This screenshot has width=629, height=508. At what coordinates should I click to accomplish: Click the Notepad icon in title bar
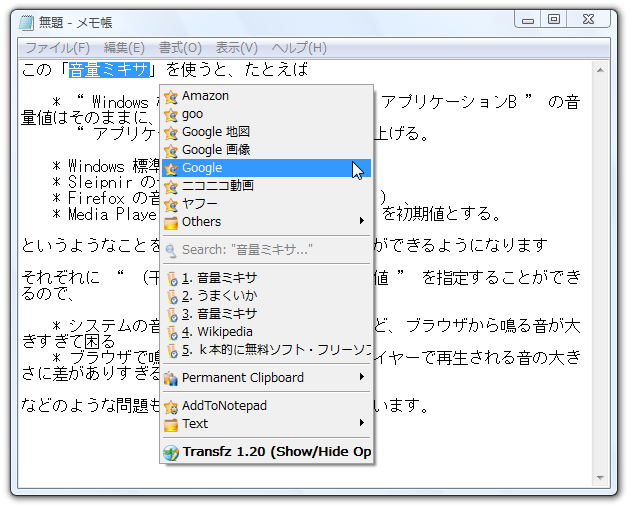click(x=26, y=22)
